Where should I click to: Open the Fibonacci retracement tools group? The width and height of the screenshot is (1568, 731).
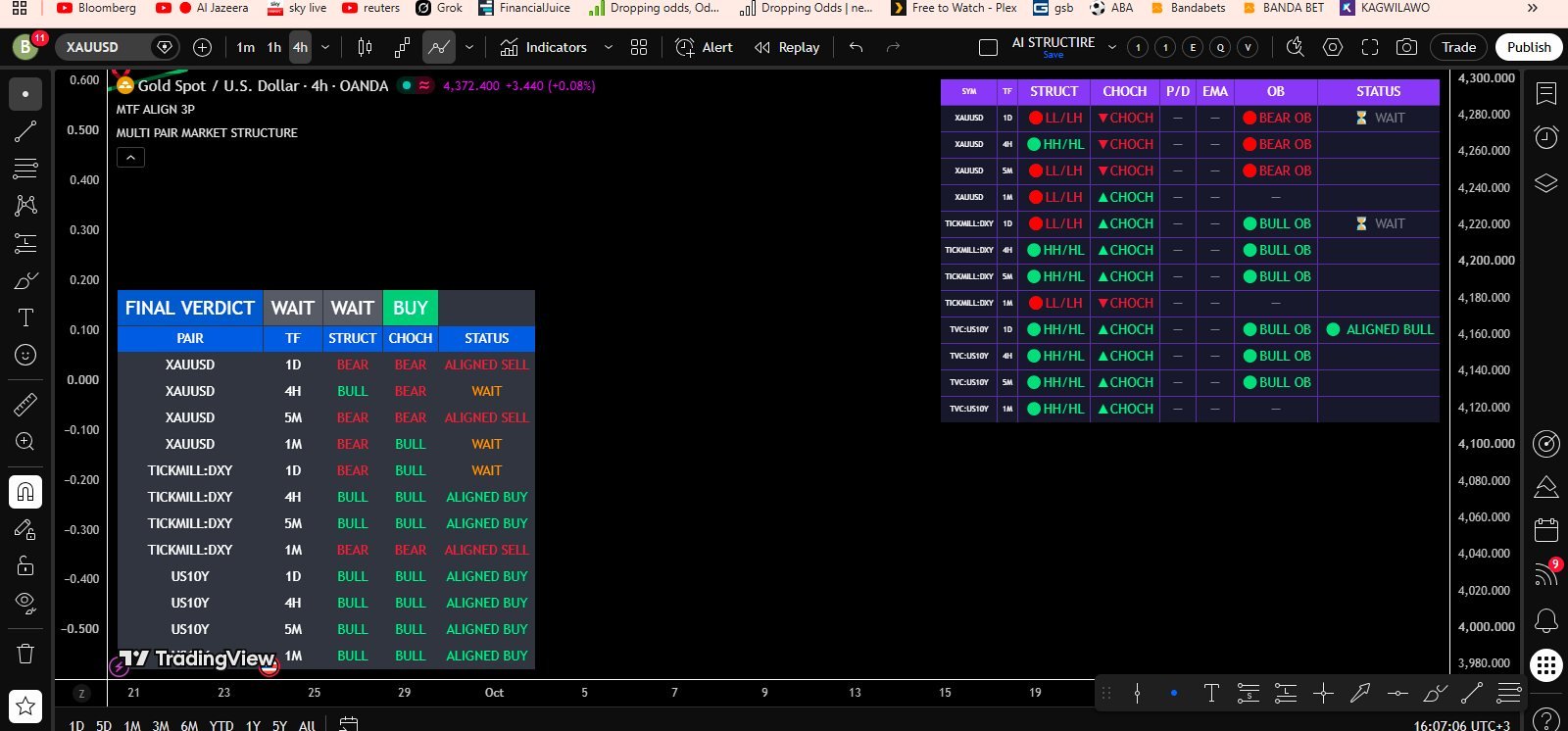[25, 169]
